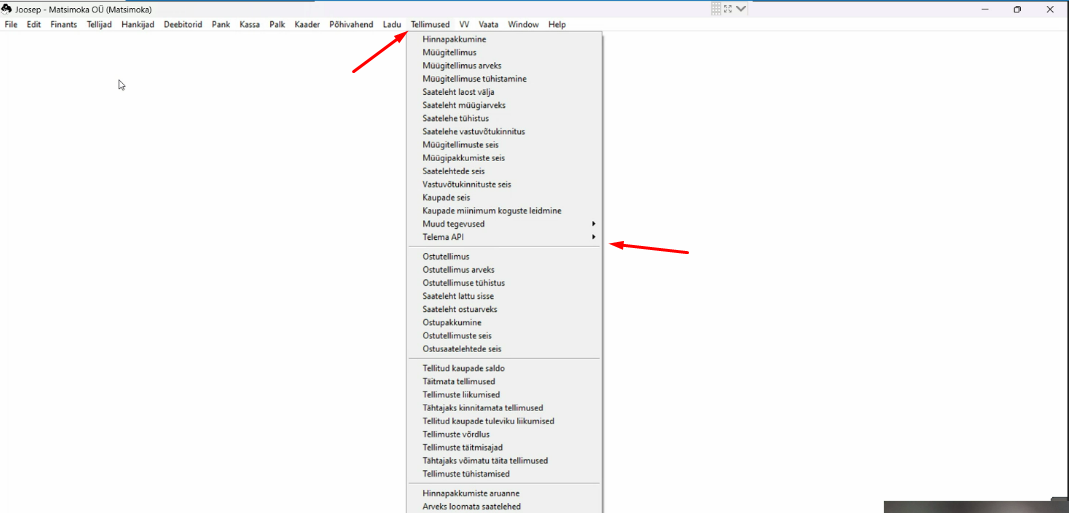
Task: Open the Finants menu
Action: 64,24
